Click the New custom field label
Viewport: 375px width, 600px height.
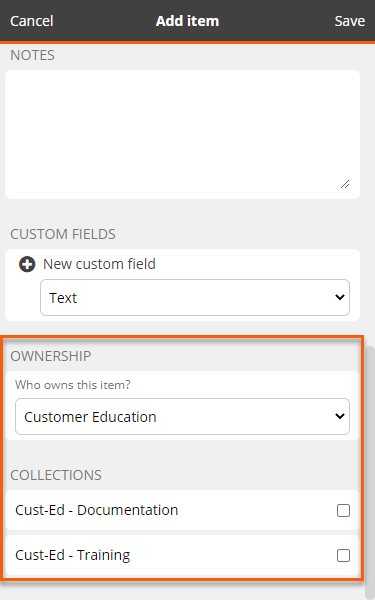(99, 264)
